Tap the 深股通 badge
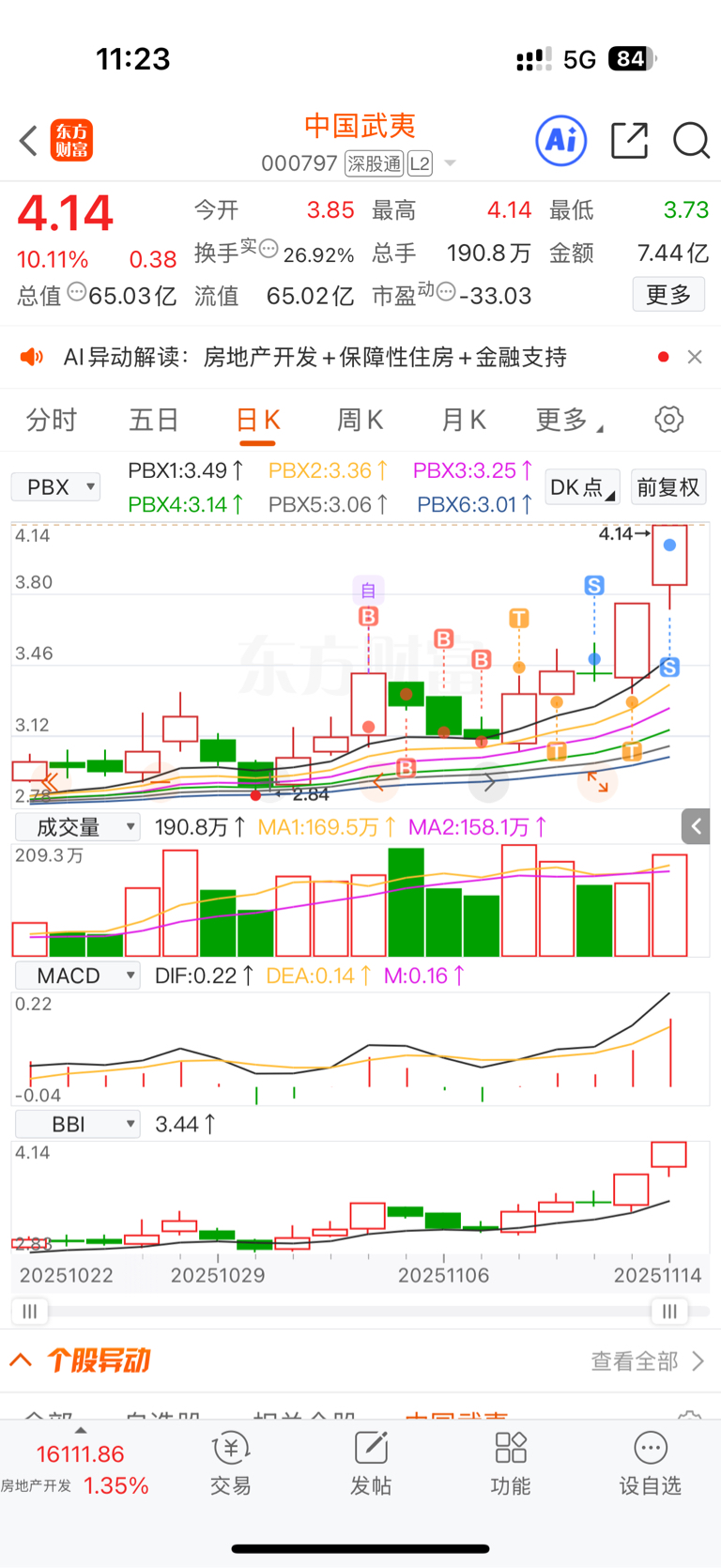The image size is (721, 1568). click(x=374, y=163)
